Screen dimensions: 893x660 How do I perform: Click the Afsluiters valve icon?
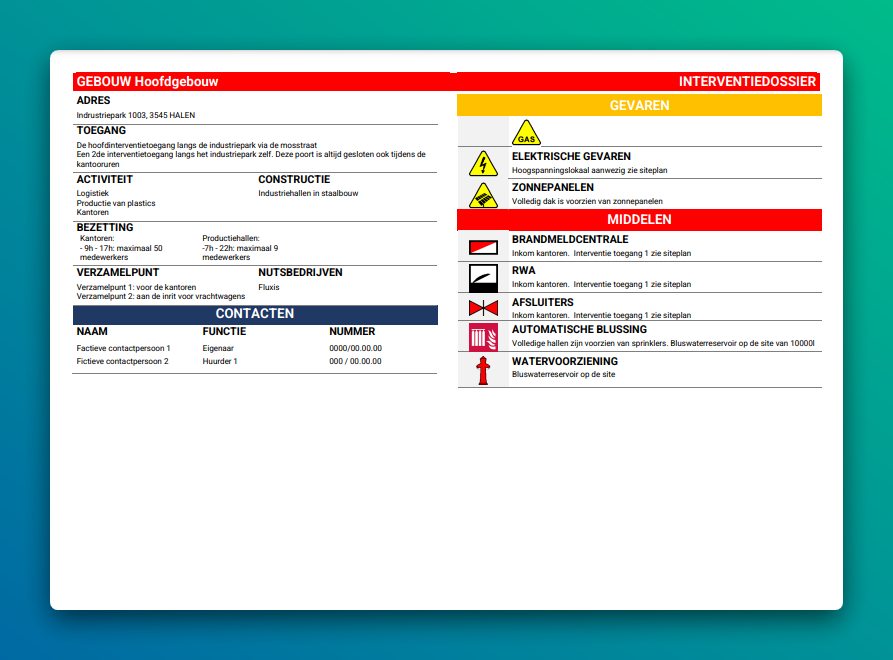[483, 308]
